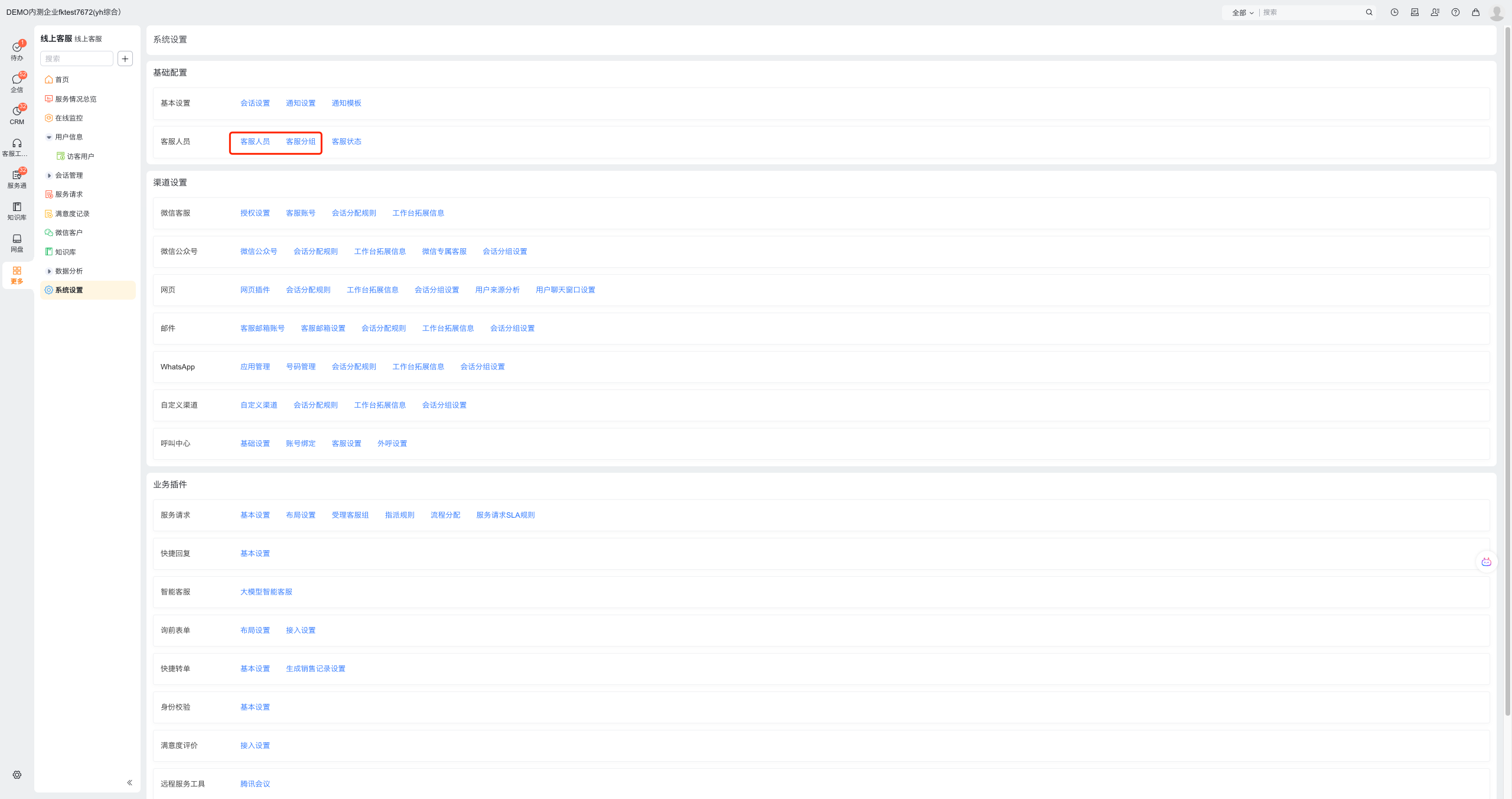The image size is (1512, 799).
Task: Open the help question mark icon
Action: [x=1455, y=12]
